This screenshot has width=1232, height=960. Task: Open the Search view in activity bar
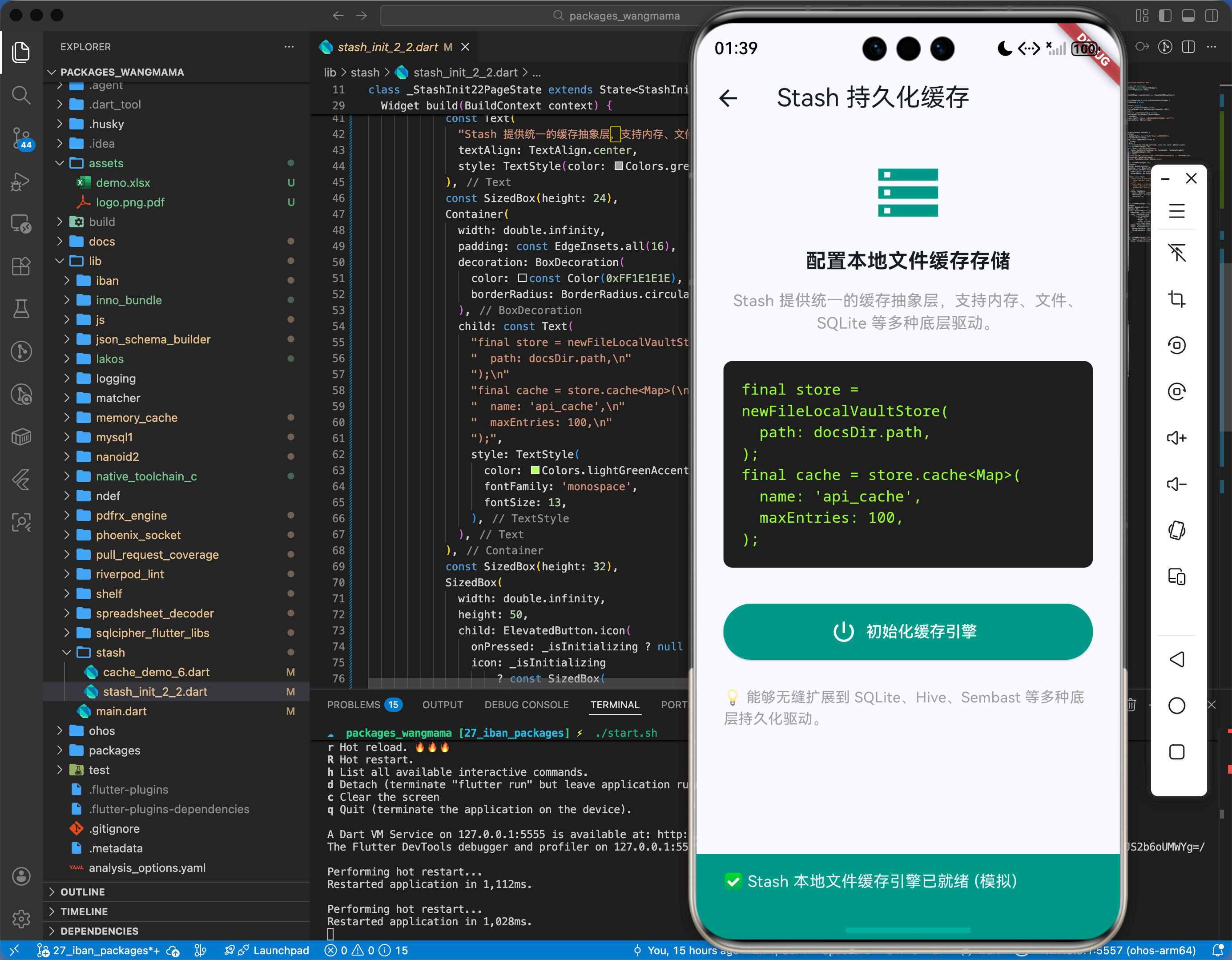click(21, 95)
